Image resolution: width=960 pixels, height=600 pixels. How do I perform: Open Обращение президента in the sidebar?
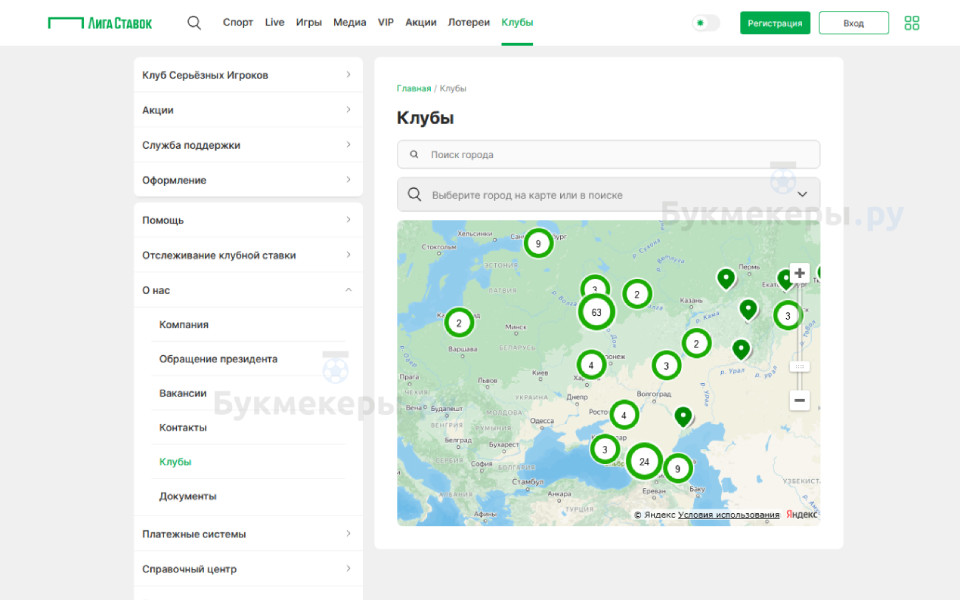218,359
